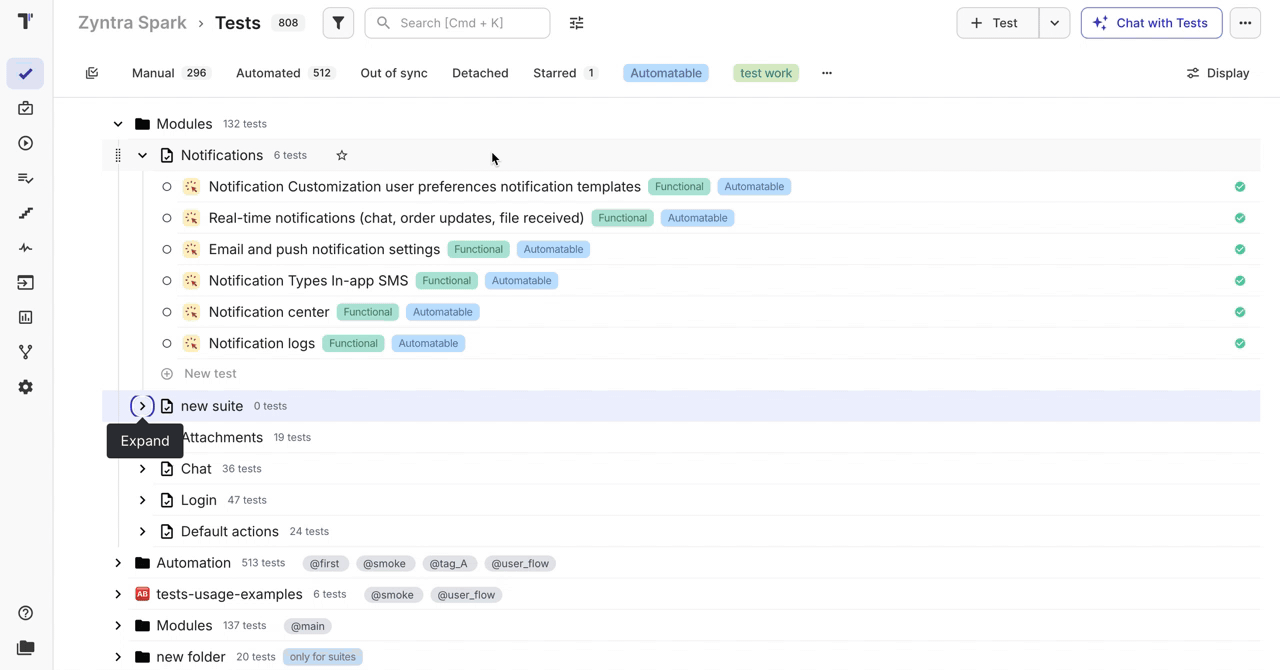Star the Notifications suite
The height and width of the screenshot is (670, 1280).
click(x=342, y=156)
